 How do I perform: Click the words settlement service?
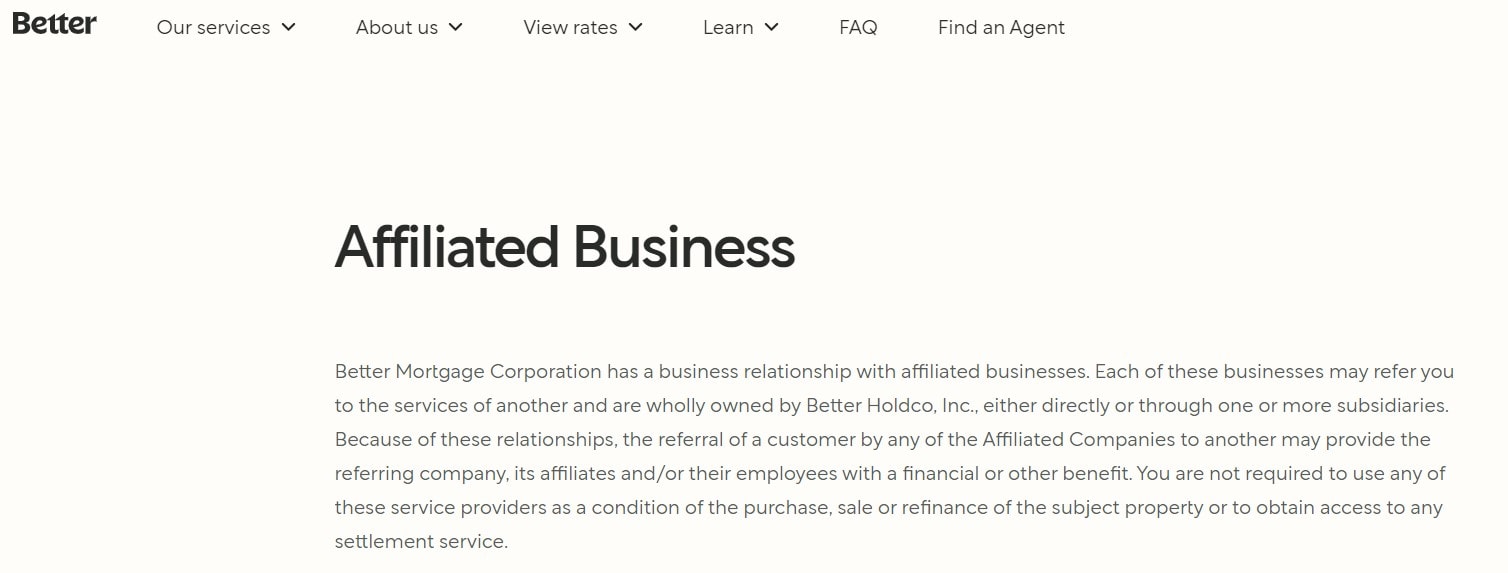coord(420,542)
